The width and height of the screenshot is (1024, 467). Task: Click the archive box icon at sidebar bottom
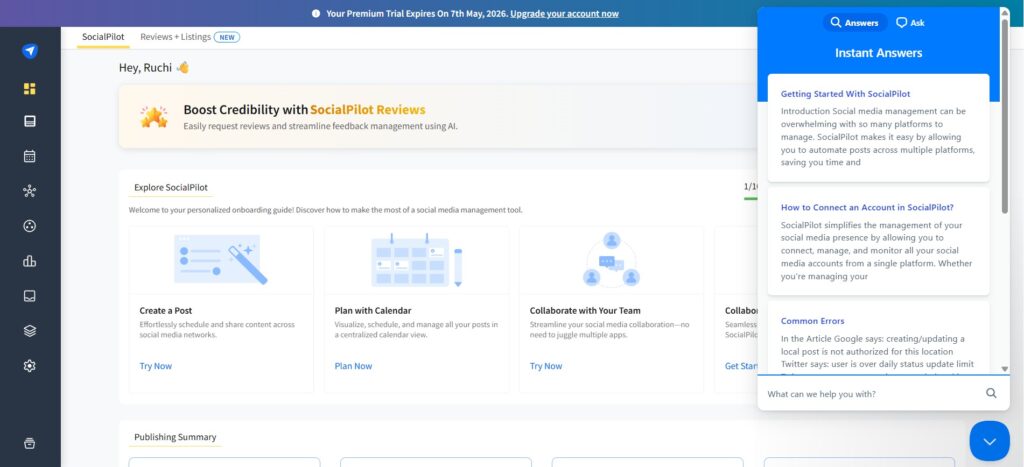pos(29,443)
